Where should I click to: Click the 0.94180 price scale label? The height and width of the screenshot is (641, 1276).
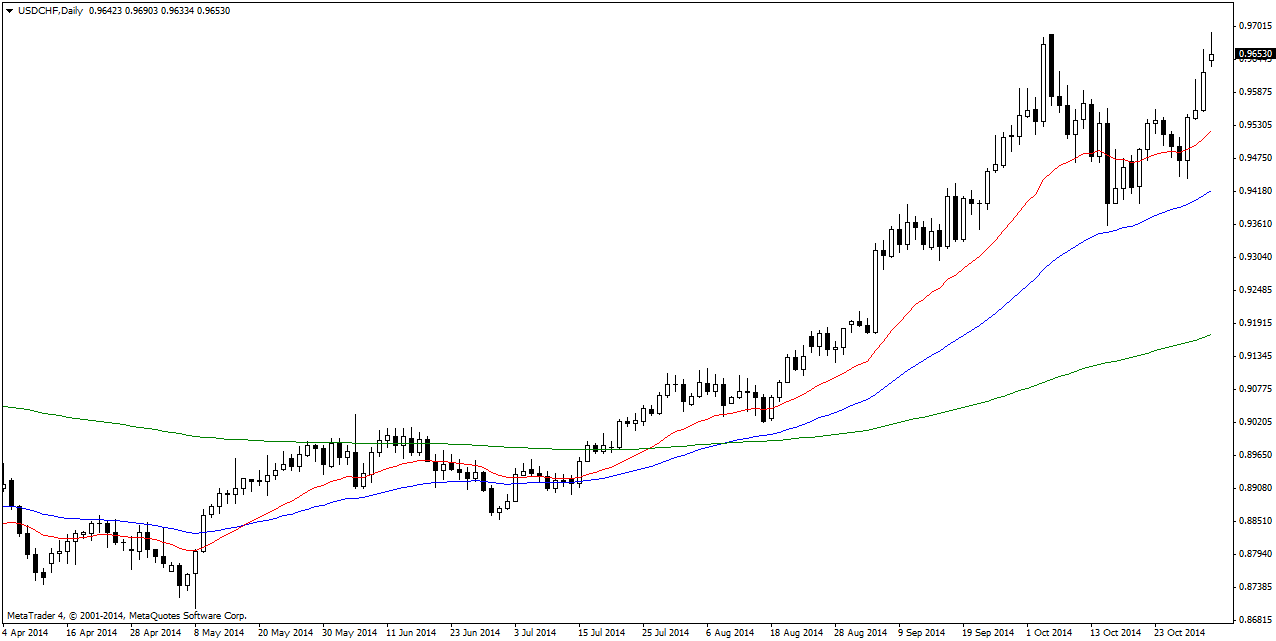click(x=1254, y=190)
